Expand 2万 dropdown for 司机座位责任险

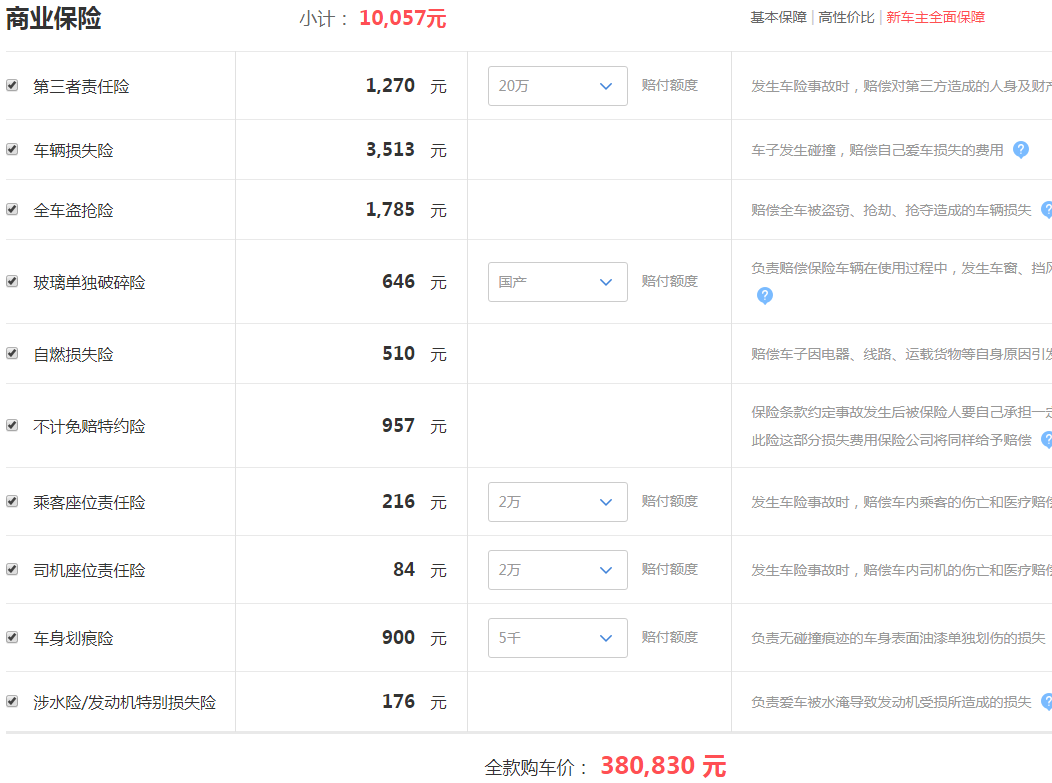coord(558,570)
